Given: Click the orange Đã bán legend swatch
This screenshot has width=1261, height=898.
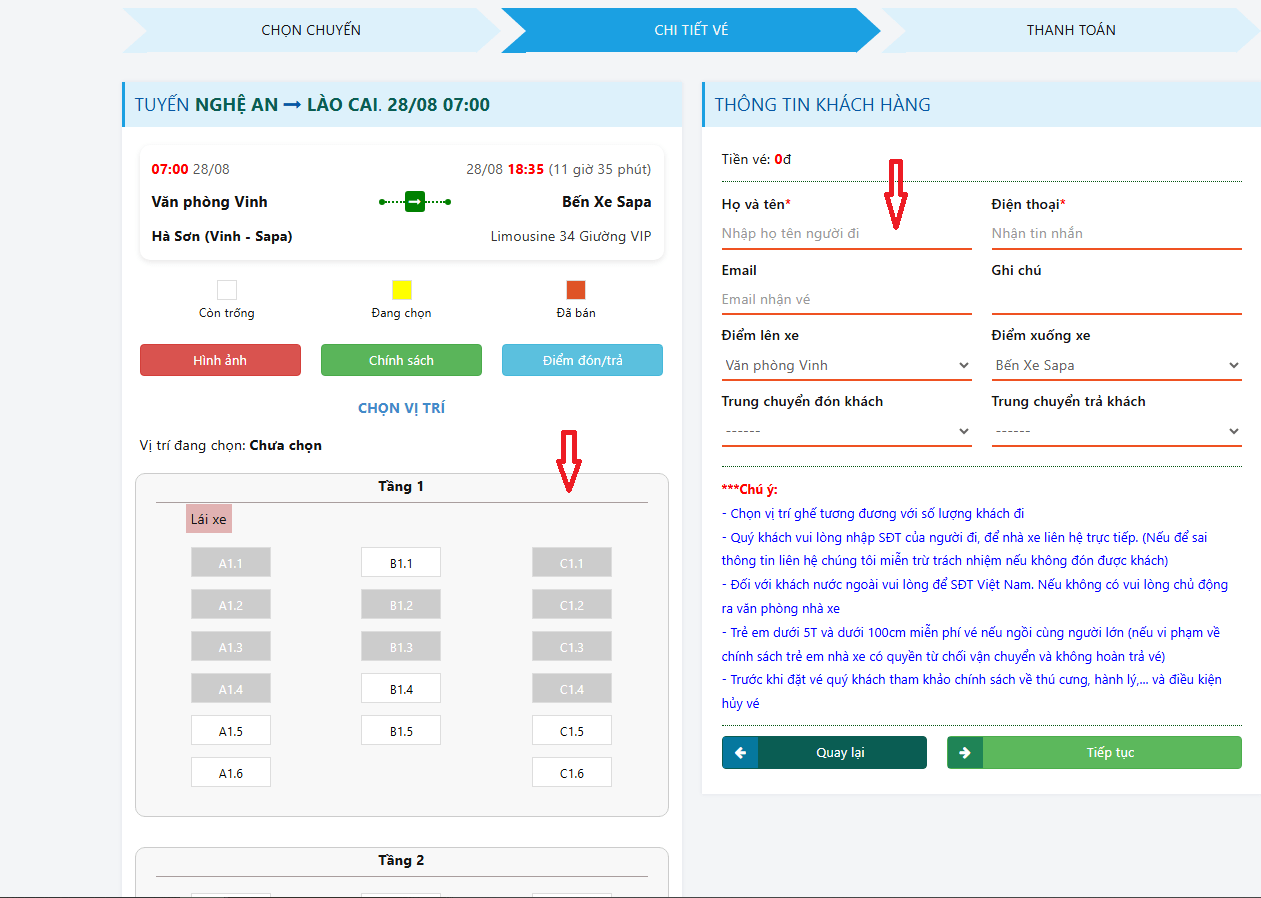Looking at the screenshot, I should tap(576, 290).
